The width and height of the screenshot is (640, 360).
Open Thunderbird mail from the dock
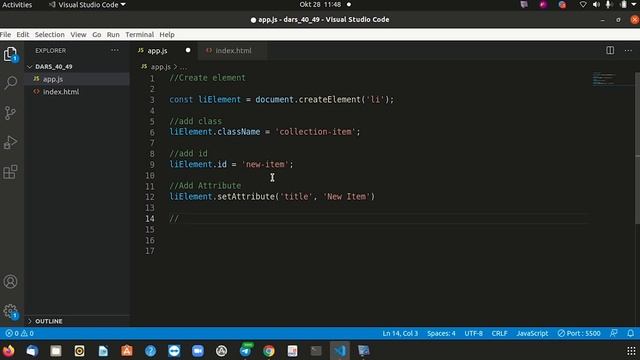tap(32, 351)
